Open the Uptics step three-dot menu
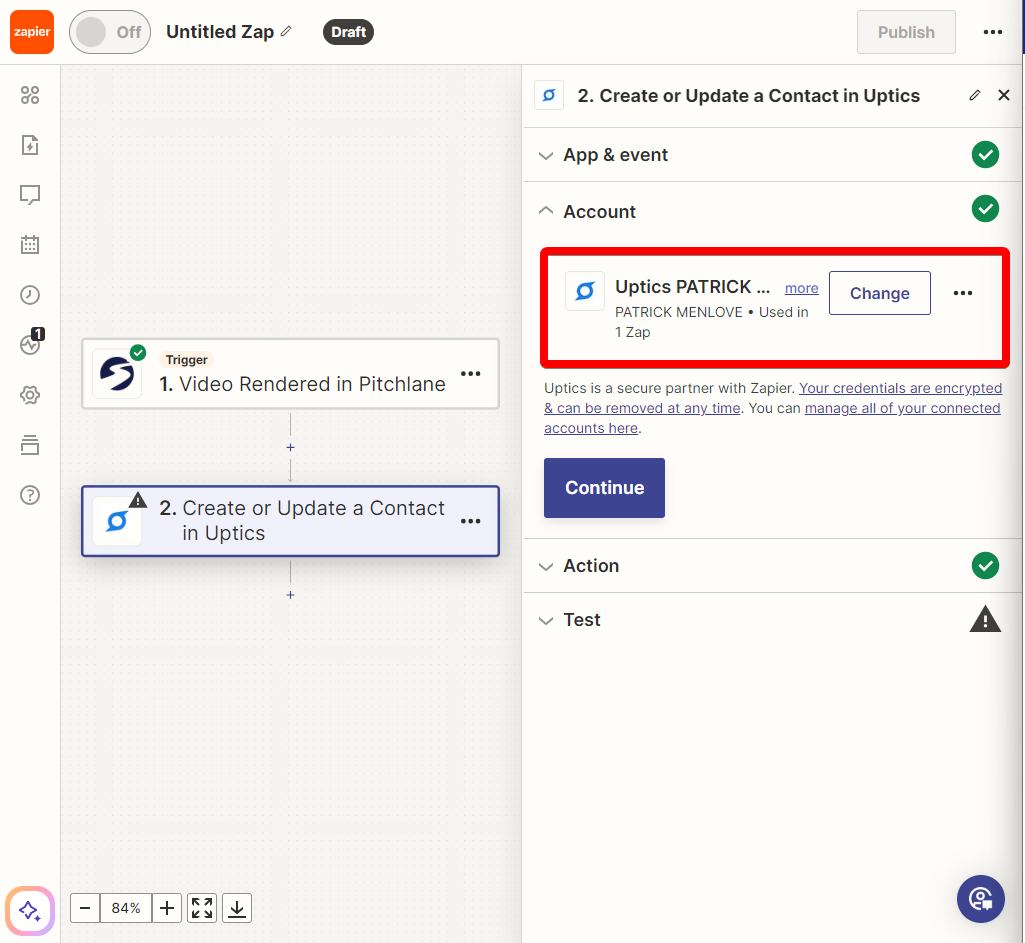 click(x=471, y=521)
